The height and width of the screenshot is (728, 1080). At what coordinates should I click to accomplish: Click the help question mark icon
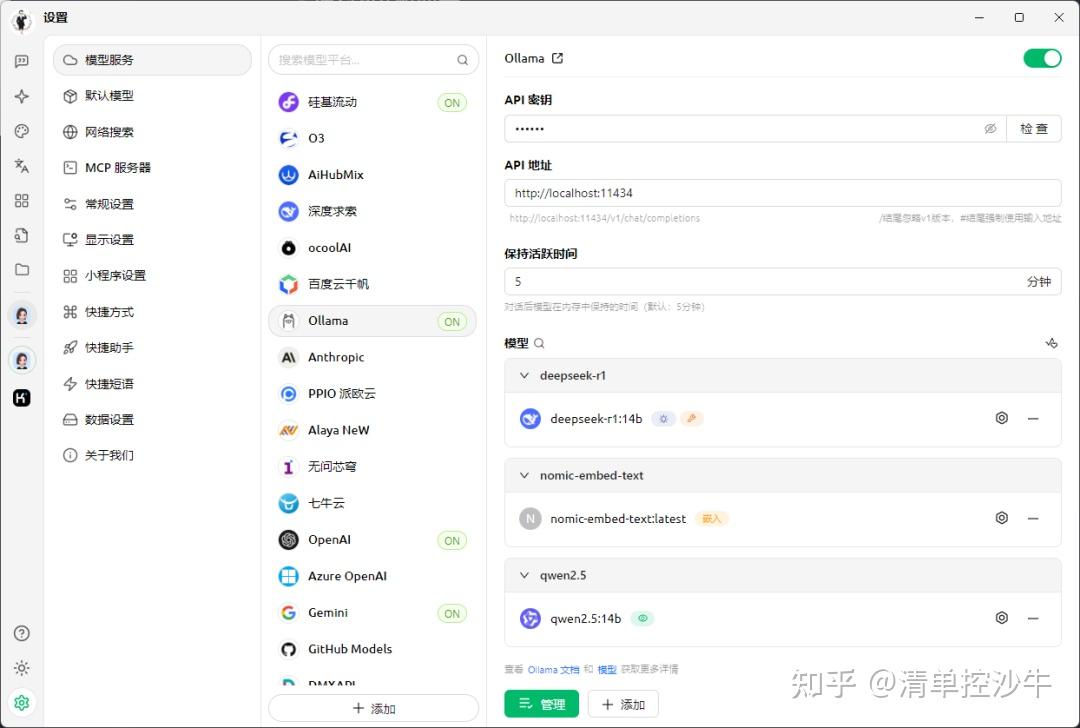(21, 633)
